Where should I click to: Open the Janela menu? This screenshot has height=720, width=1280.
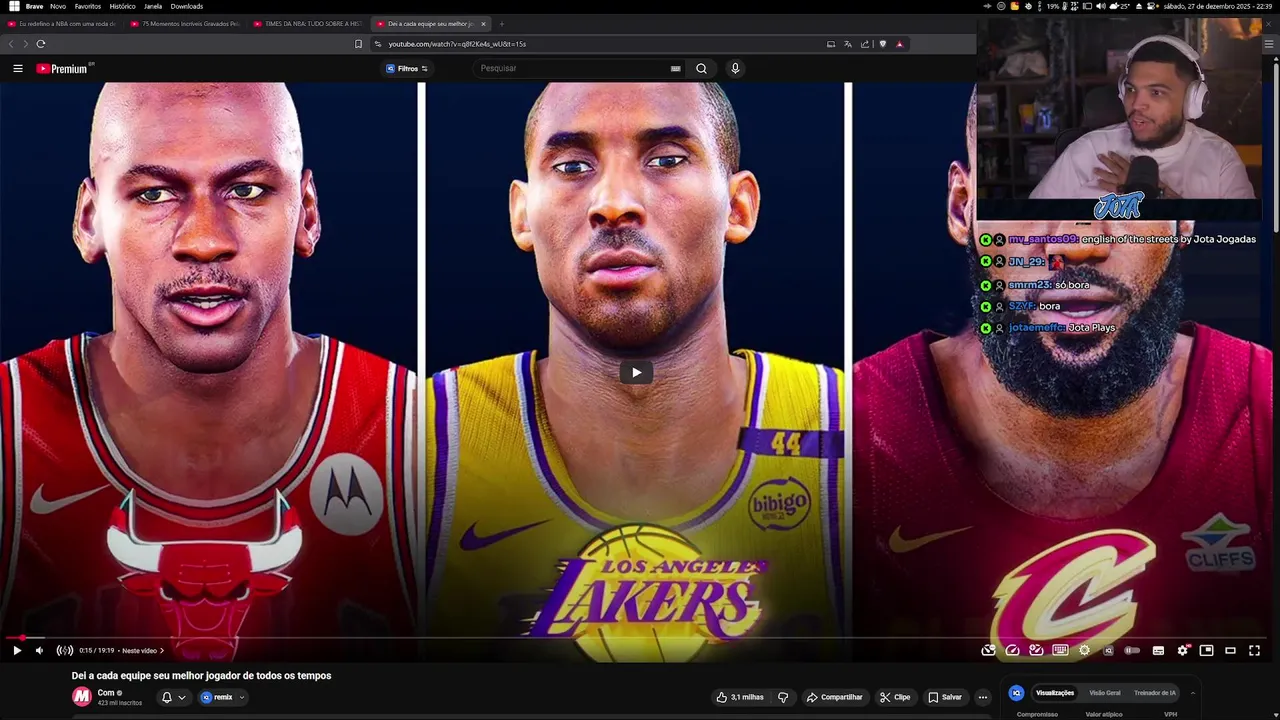pos(153,6)
